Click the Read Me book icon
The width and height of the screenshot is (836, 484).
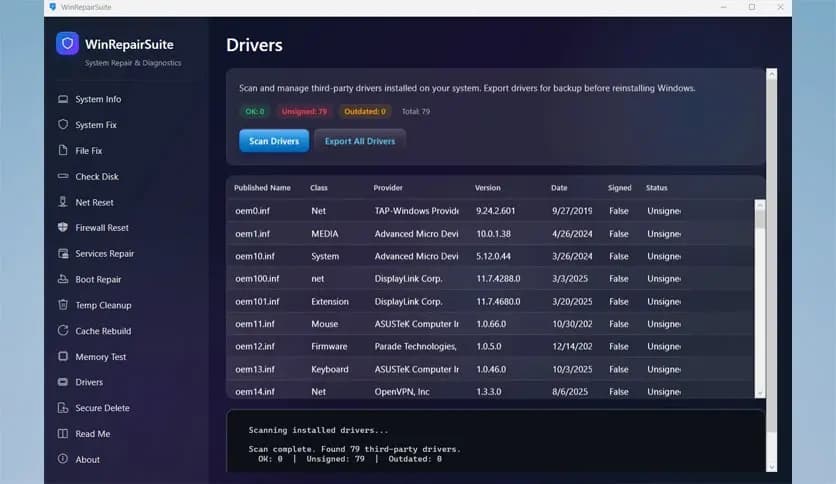point(63,433)
